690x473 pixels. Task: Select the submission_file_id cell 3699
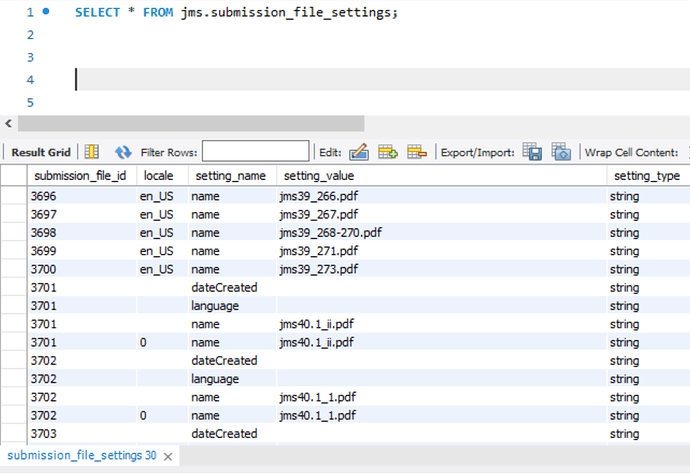[82, 251]
